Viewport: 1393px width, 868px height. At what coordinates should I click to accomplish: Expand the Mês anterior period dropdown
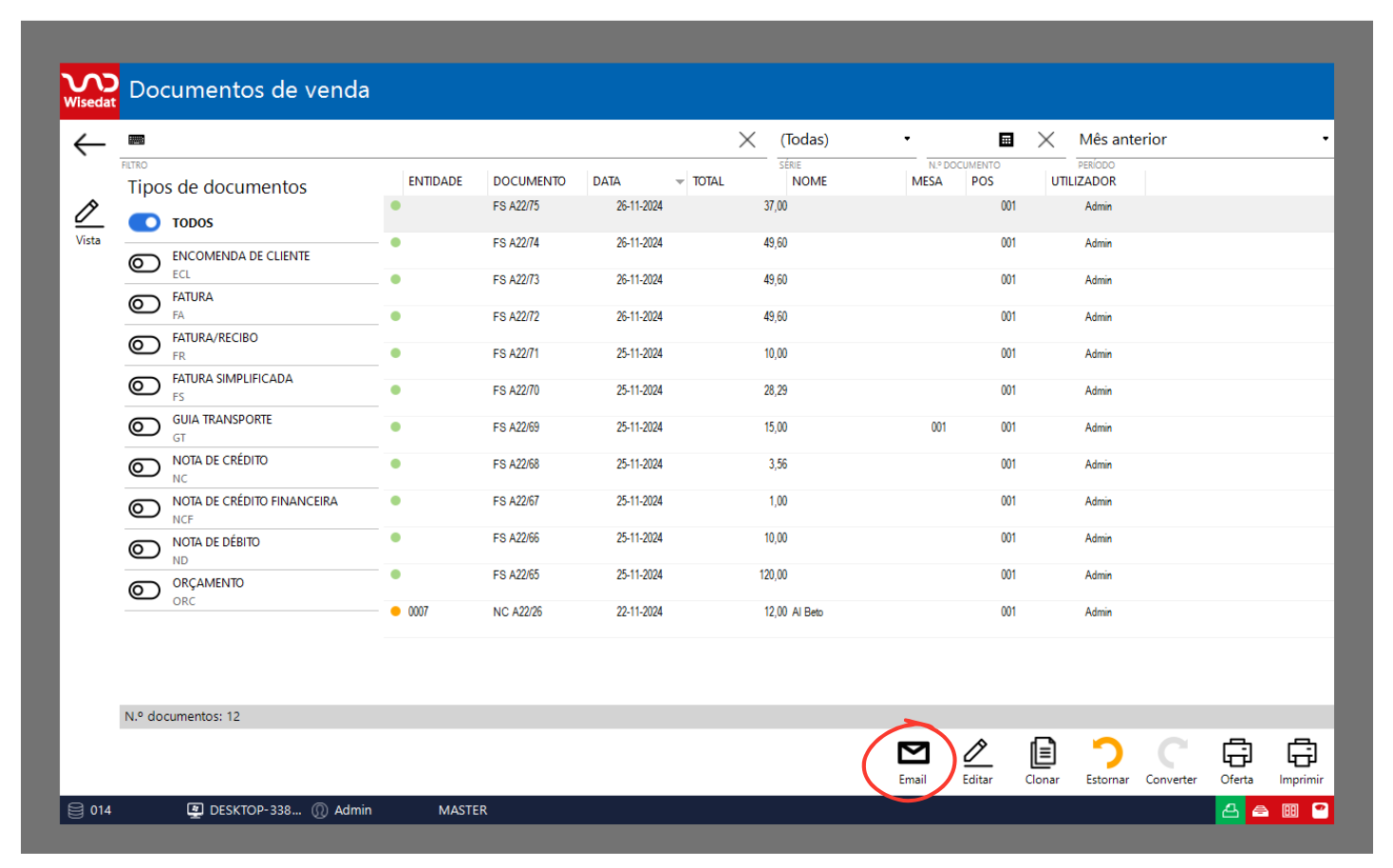tap(1202, 140)
